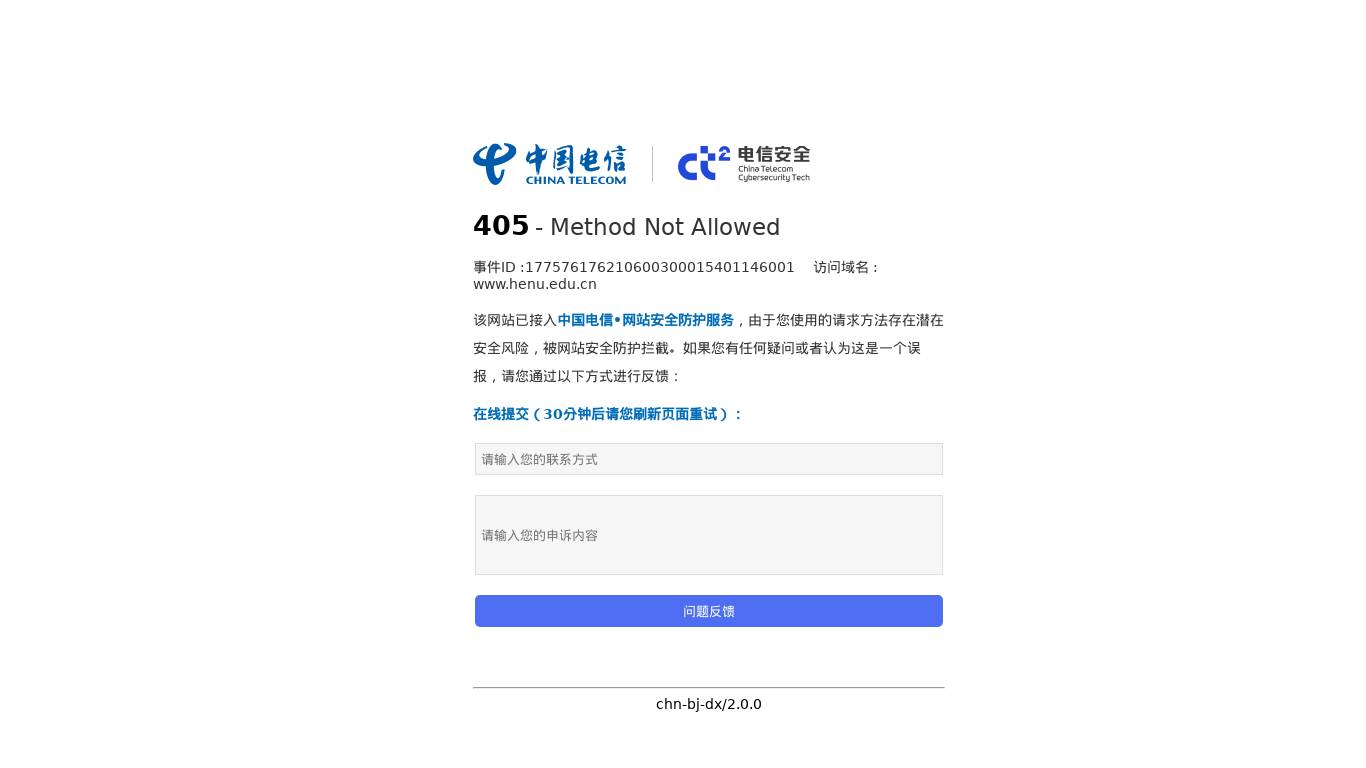The height and width of the screenshot is (768, 1366).
Task: Click the horizontal divider above the footer
Action: coord(709,687)
